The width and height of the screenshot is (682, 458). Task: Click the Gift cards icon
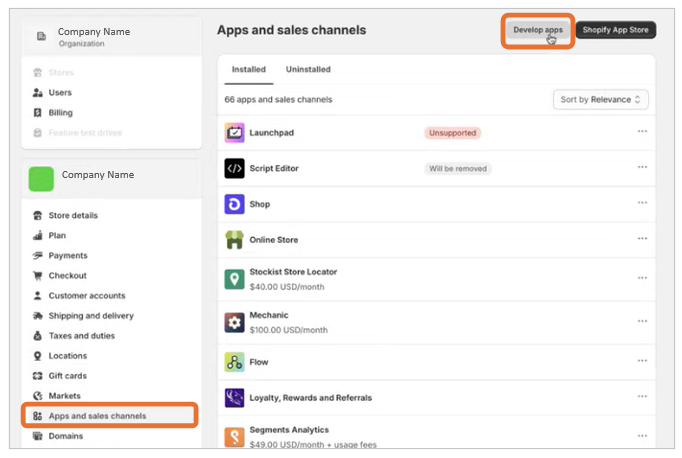coord(38,375)
